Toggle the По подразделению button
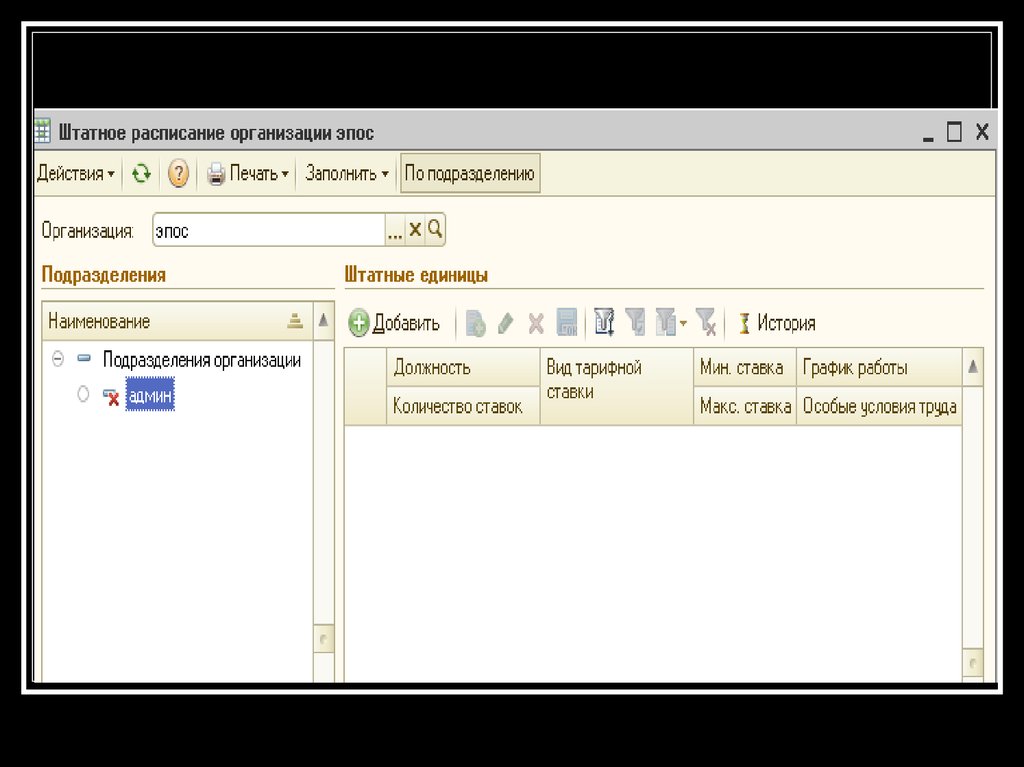 470,174
